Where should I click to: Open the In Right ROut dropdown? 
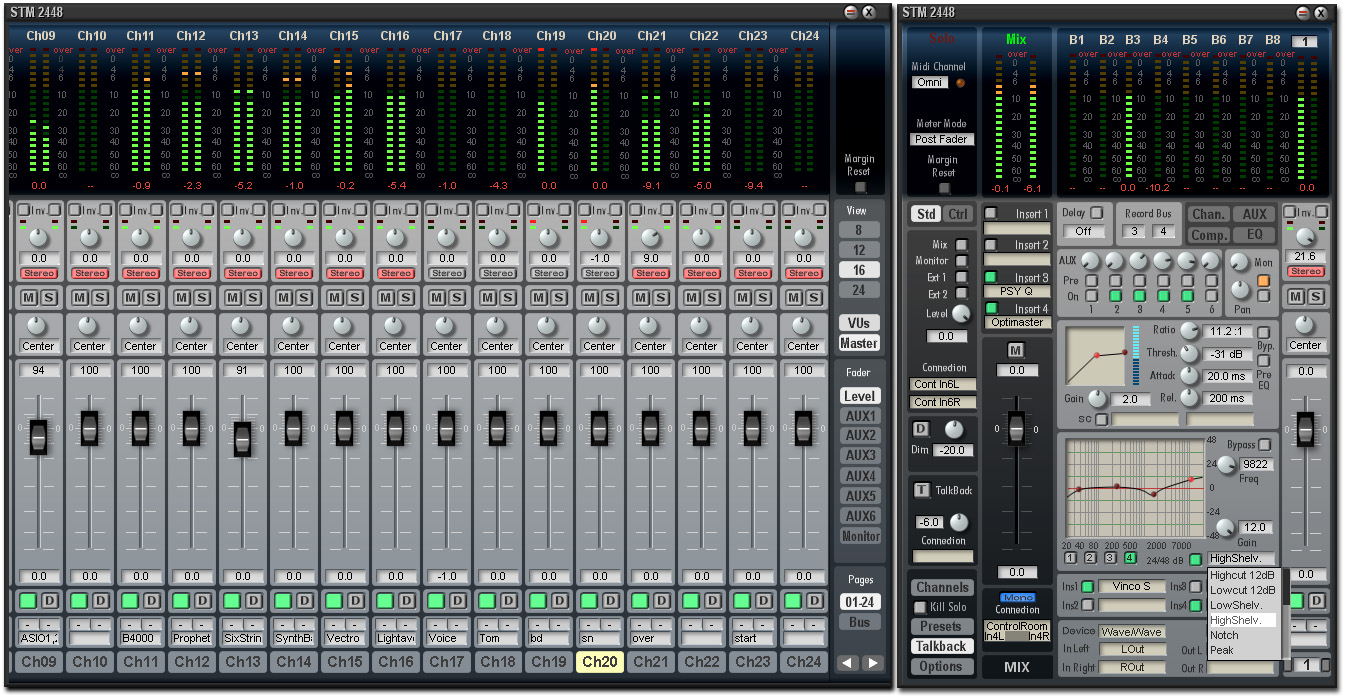coord(1132,667)
